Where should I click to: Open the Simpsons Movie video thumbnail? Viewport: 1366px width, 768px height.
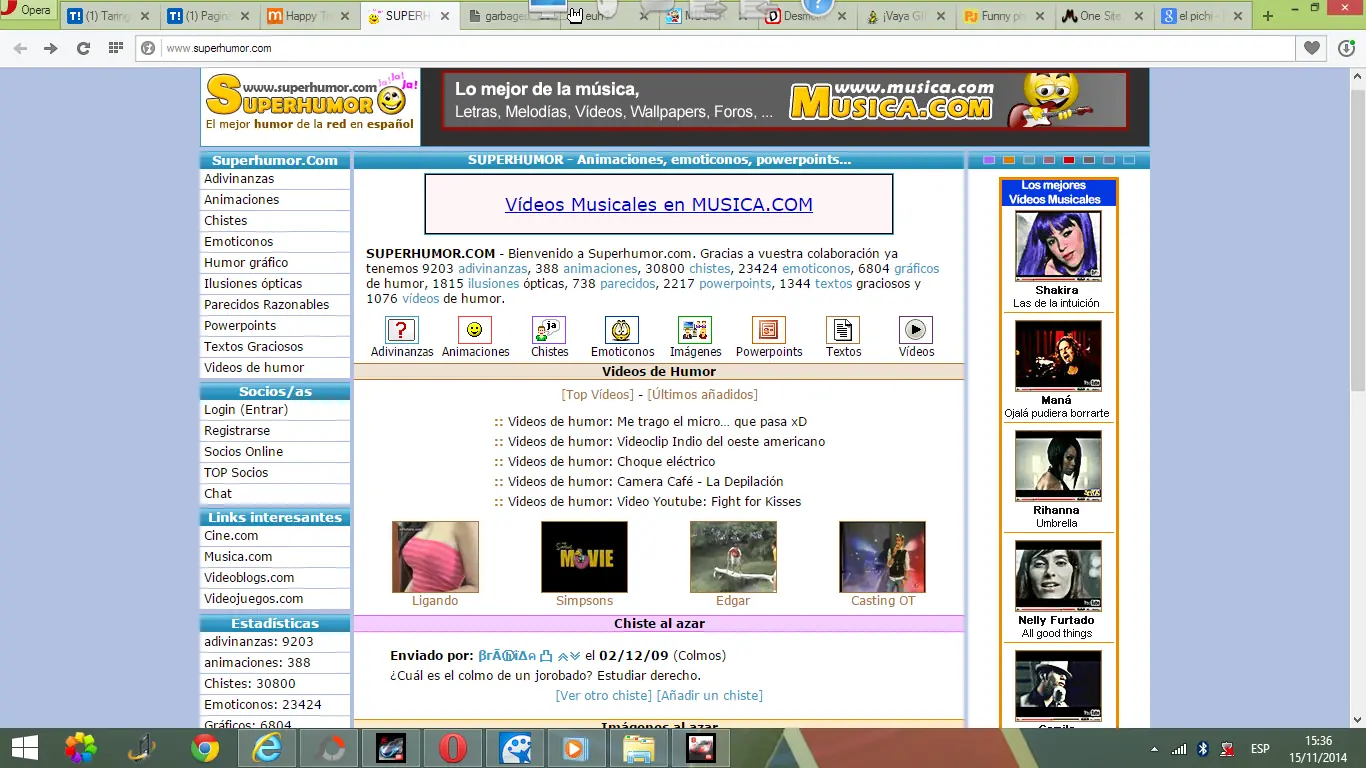(x=584, y=557)
